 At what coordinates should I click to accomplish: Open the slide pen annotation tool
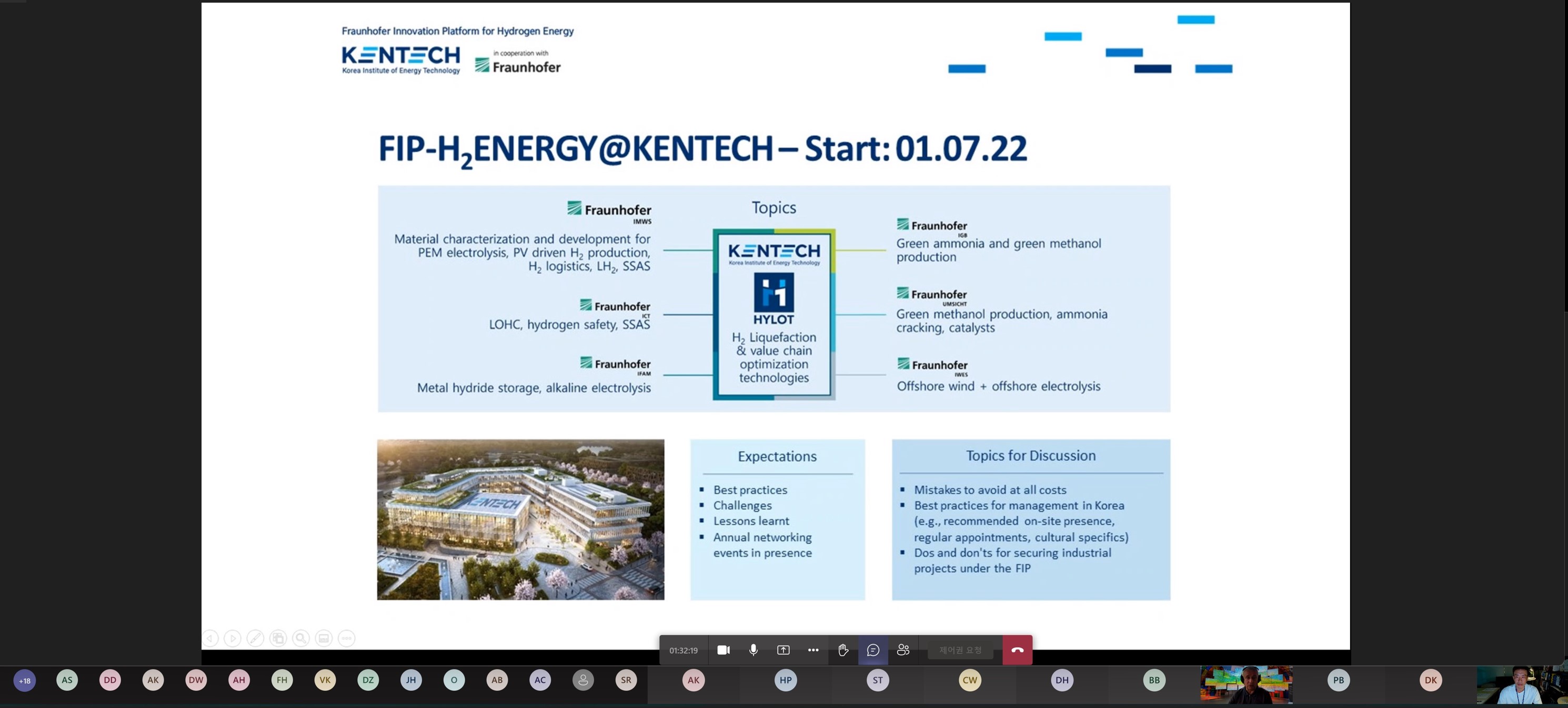255,639
